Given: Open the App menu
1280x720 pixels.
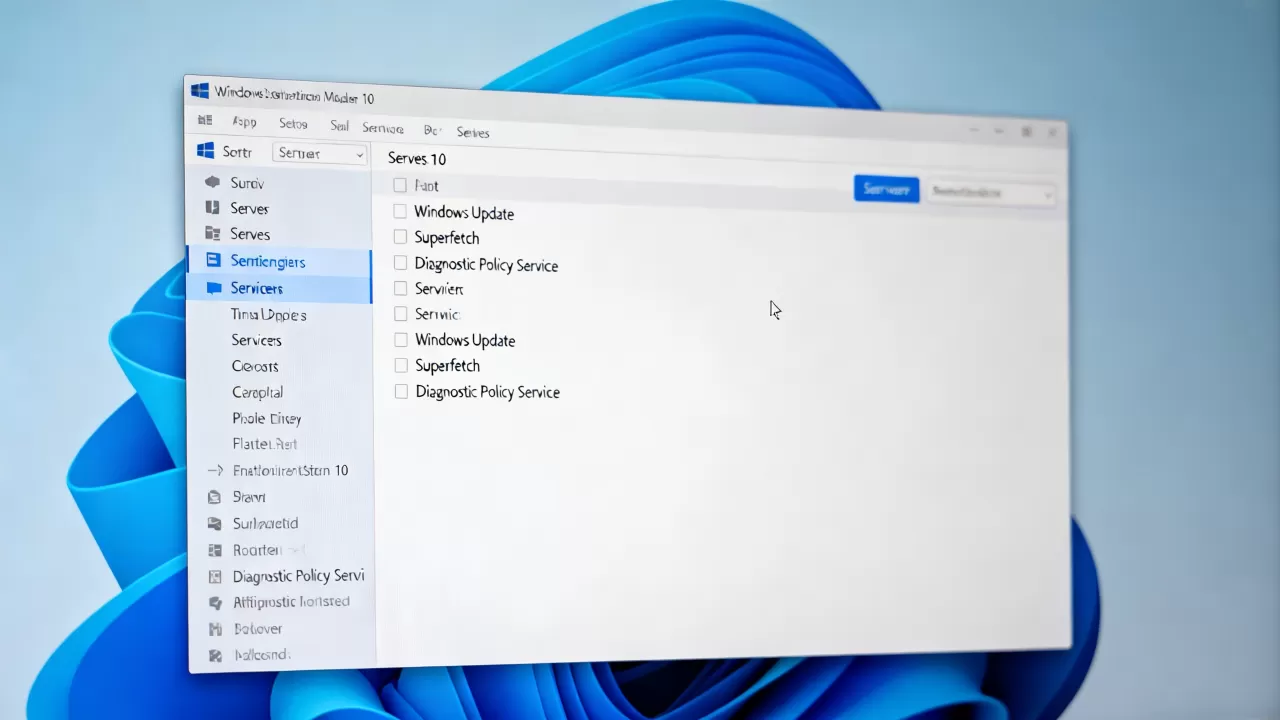Looking at the screenshot, I should click(244, 122).
